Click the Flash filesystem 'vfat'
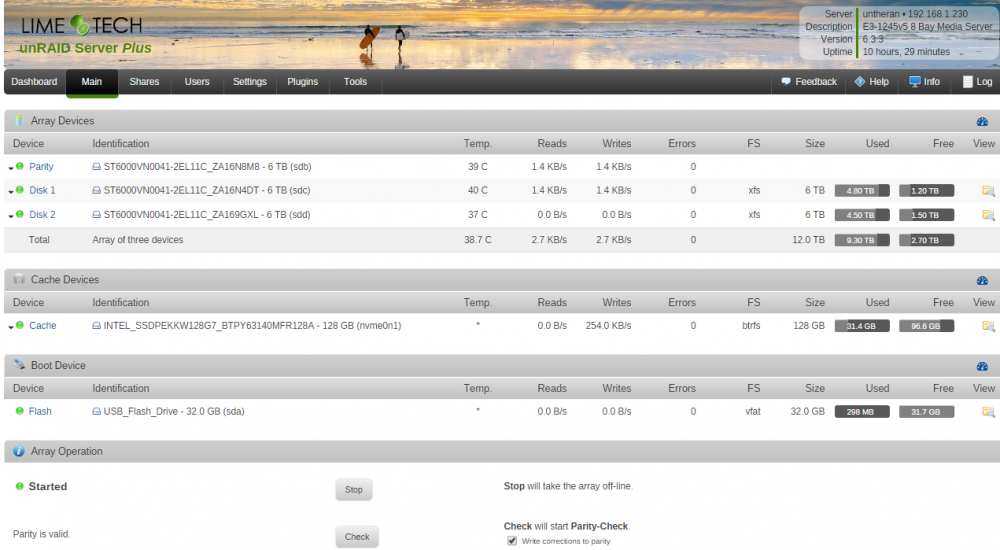Screen dimensions: 1000x550 point(753,412)
